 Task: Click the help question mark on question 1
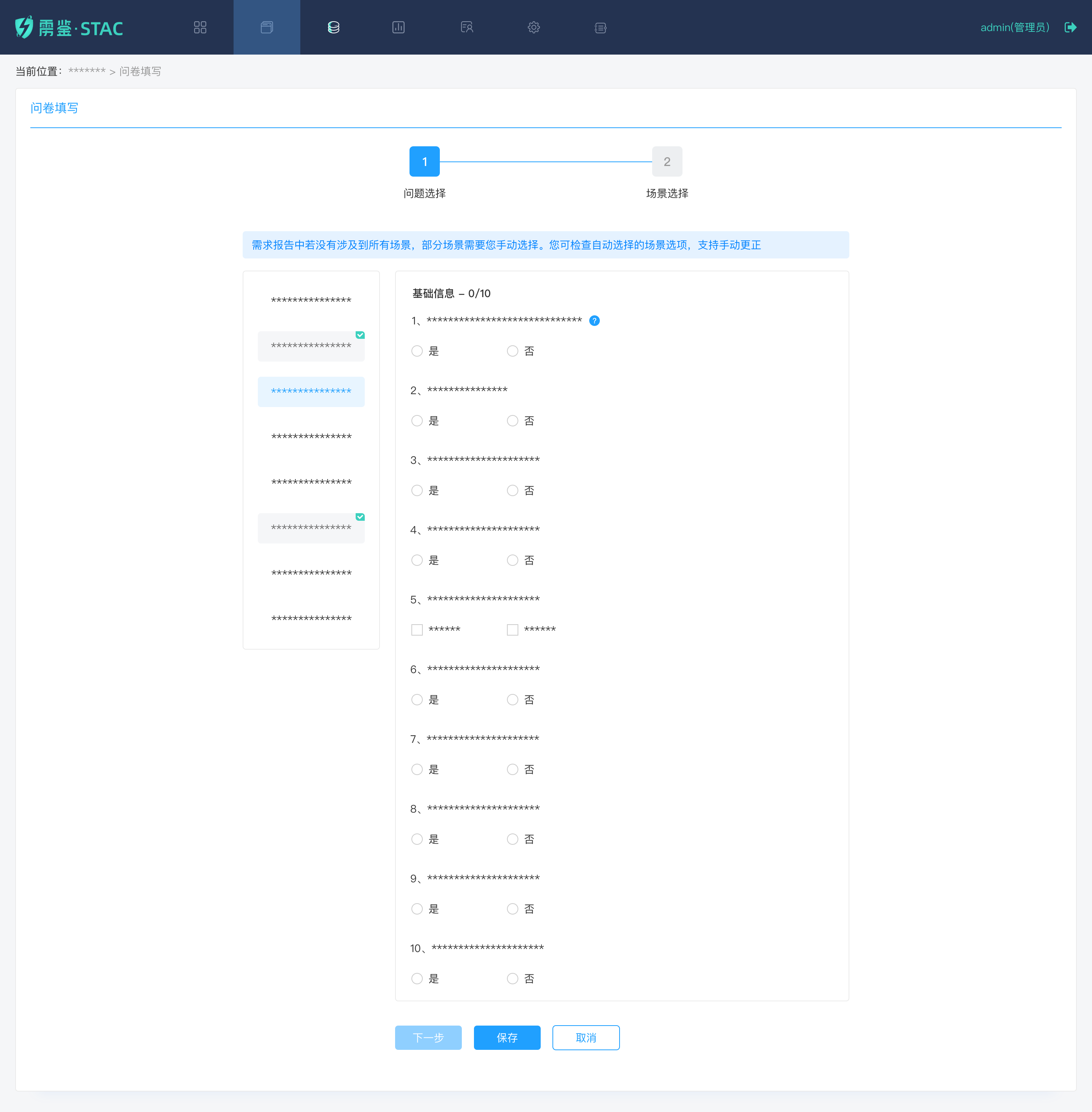point(594,321)
